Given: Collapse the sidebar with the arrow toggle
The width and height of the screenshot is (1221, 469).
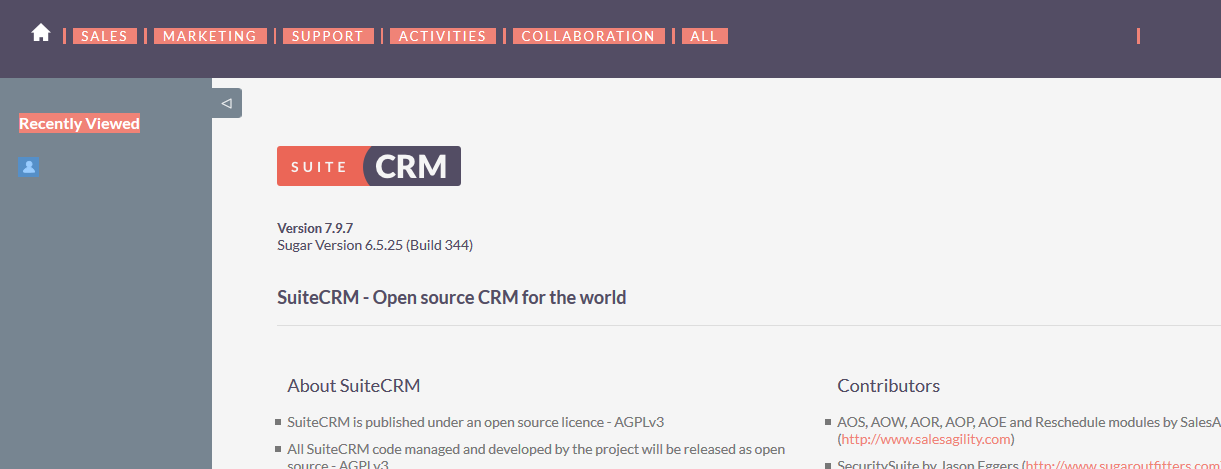Looking at the screenshot, I should (x=227, y=103).
